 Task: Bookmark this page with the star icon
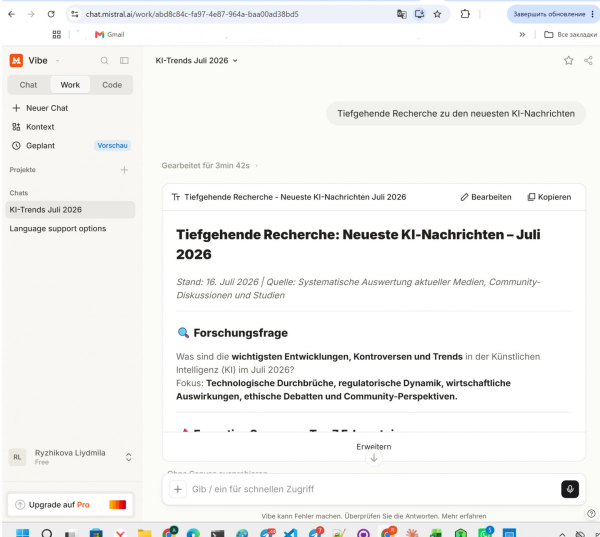(437, 14)
